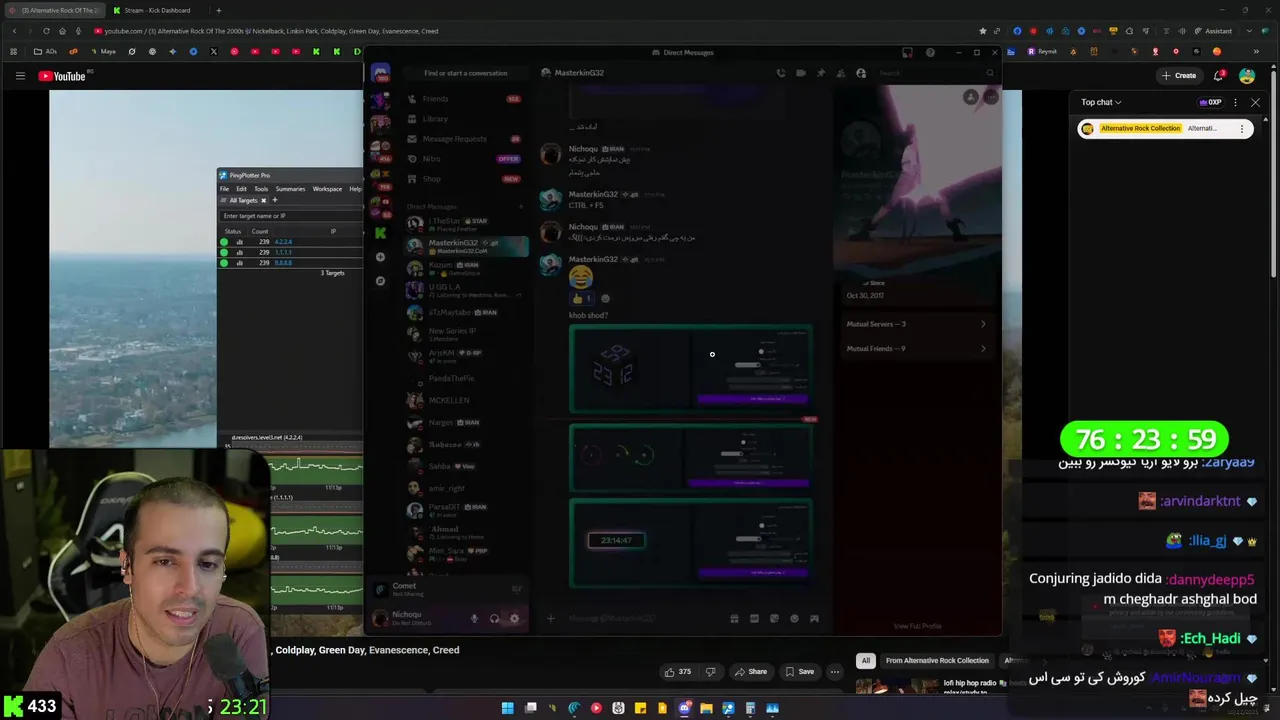Switch to Stream - Kick Dashboard tab

coord(157,10)
